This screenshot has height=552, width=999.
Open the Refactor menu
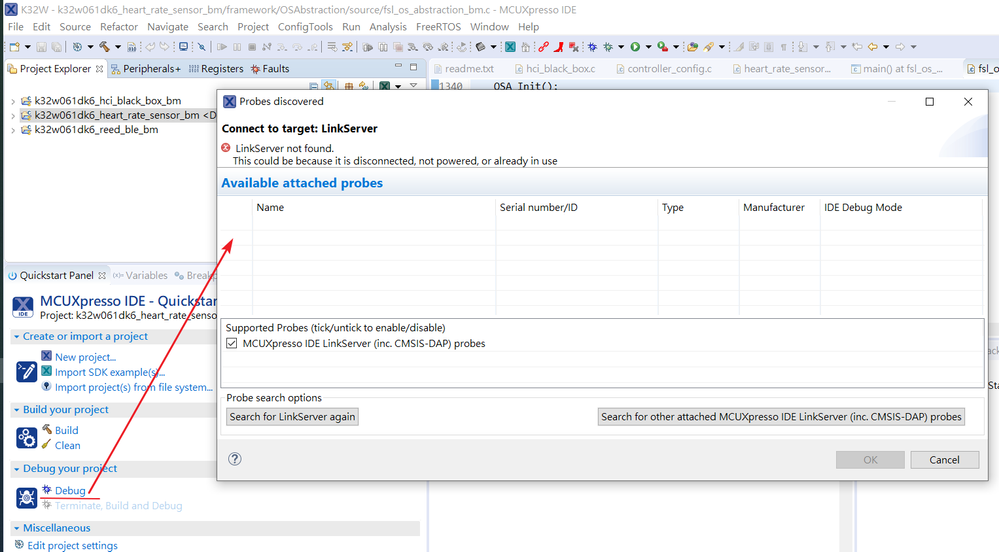pyautogui.click(x=119, y=27)
